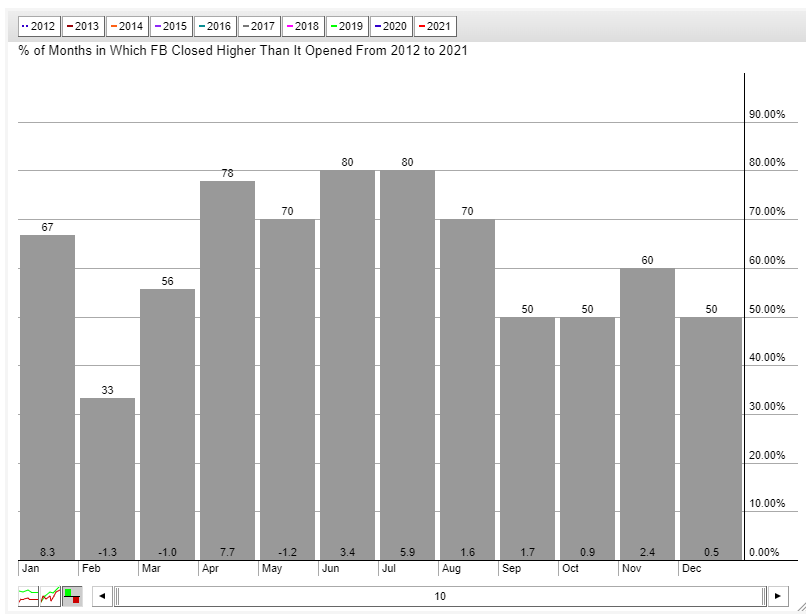Switch to overlapping trend lines chart view
The width and height of the screenshot is (806, 614).
50,596
